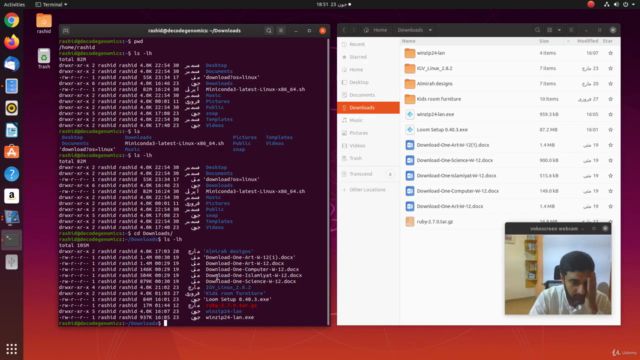Open LibreOffice Writer in the dock

pyautogui.click(x=11, y=130)
